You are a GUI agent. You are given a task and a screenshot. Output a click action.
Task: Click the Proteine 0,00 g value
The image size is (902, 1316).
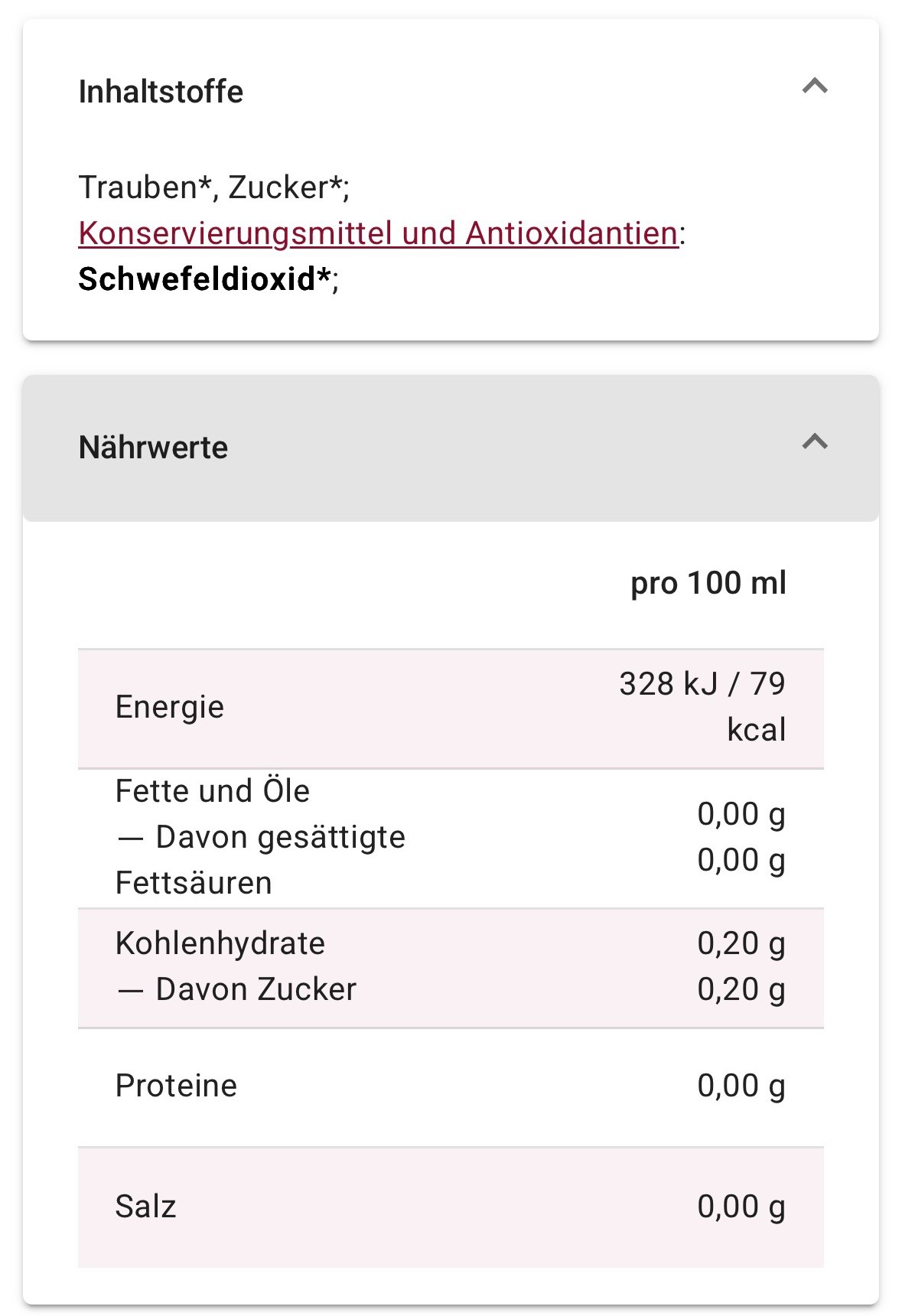click(741, 1086)
